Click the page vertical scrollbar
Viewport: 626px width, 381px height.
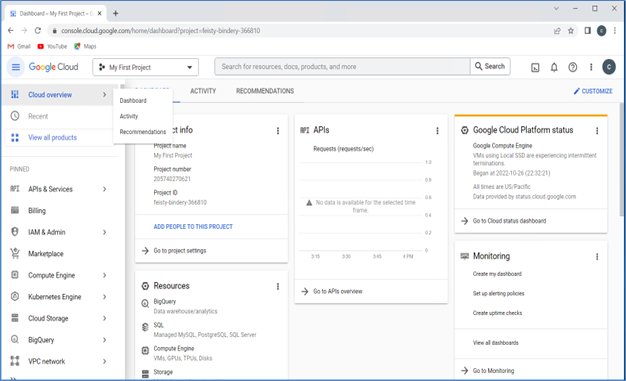622,160
